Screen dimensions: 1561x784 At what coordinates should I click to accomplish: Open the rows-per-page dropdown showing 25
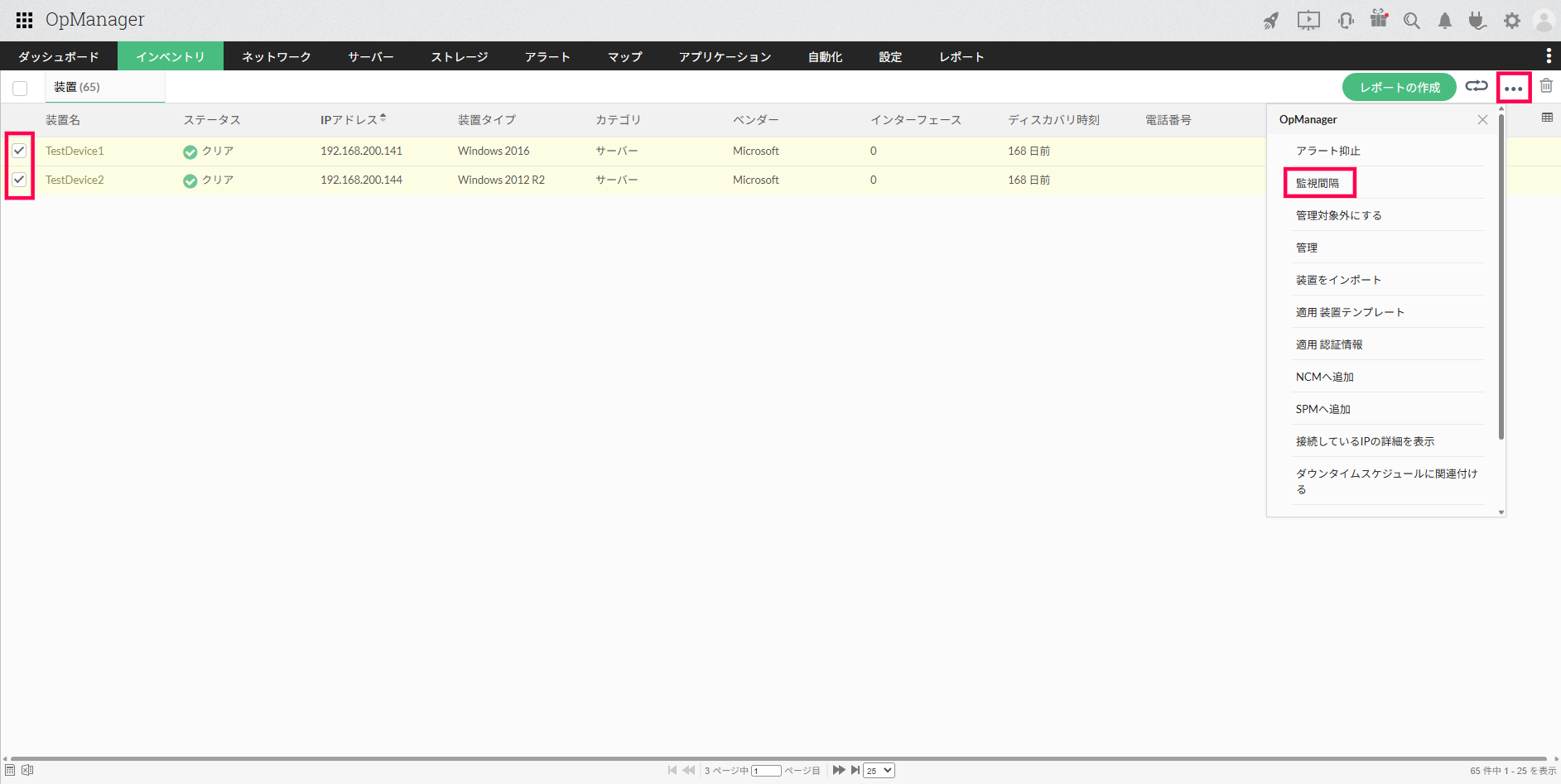click(x=879, y=770)
